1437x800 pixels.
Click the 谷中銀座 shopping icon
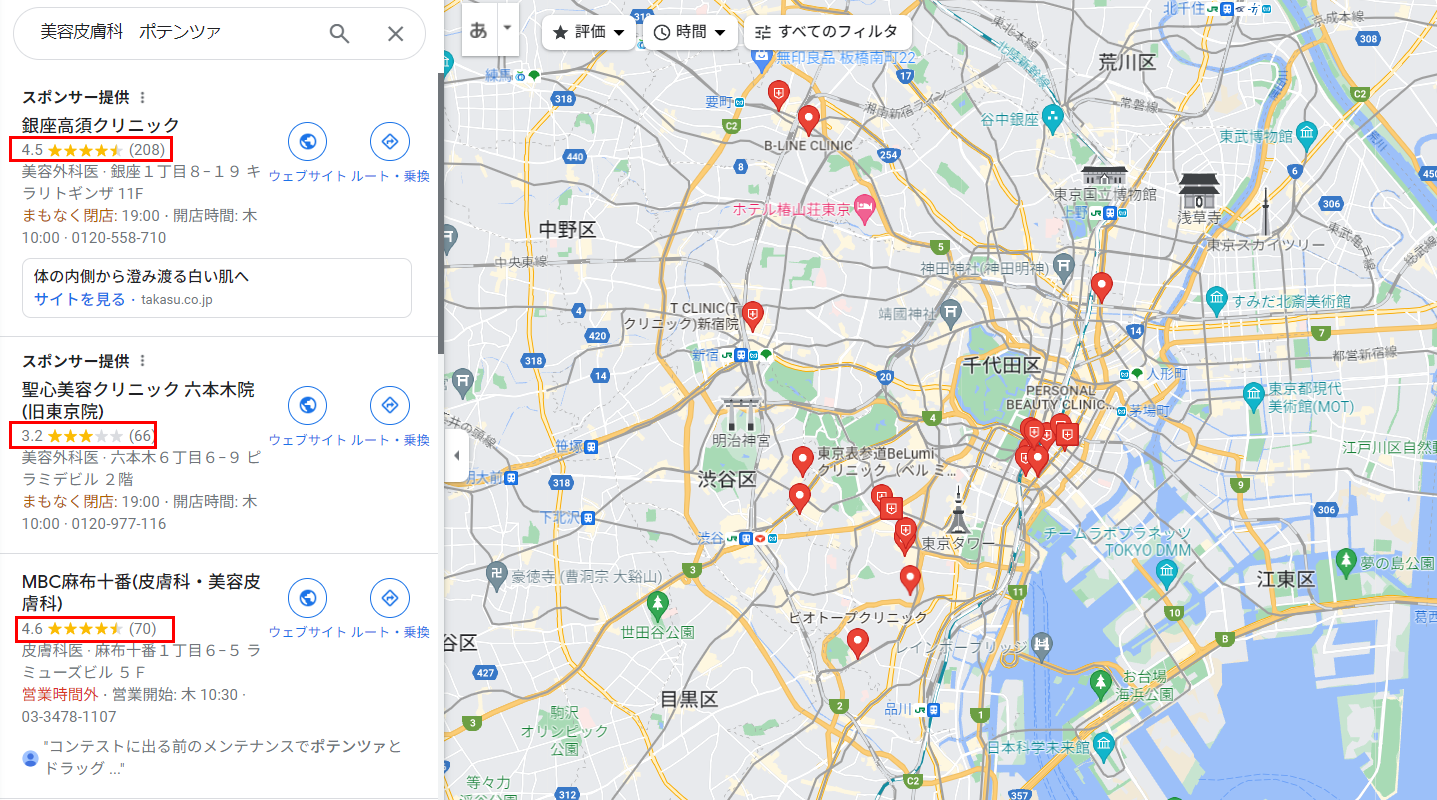point(1052,119)
